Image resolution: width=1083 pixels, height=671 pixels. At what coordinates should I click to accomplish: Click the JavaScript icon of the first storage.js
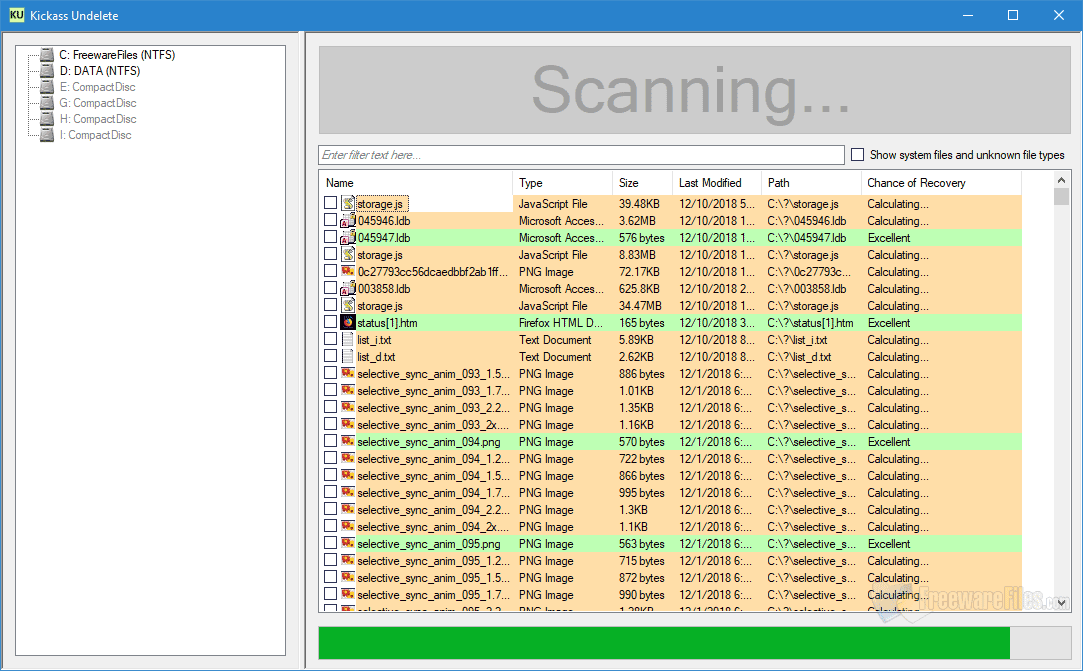pyautogui.click(x=348, y=204)
